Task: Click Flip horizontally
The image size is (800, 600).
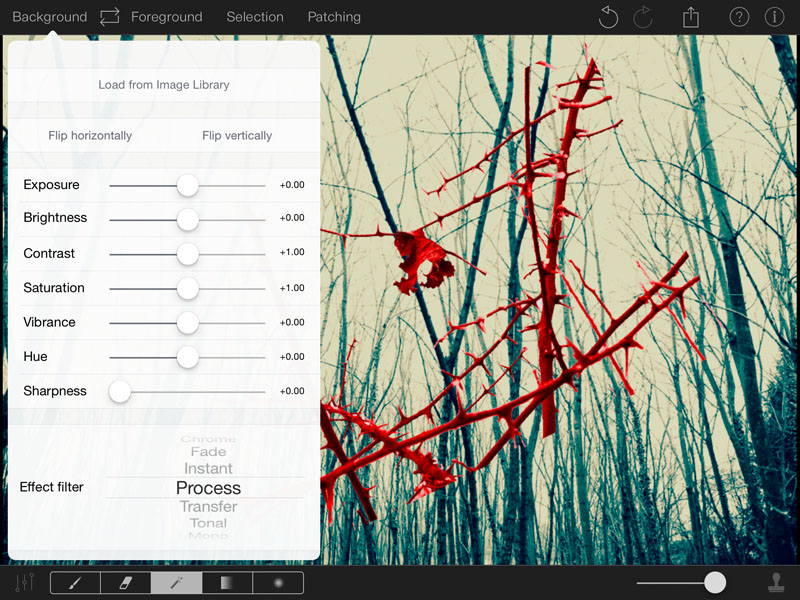Action: pyautogui.click(x=90, y=136)
